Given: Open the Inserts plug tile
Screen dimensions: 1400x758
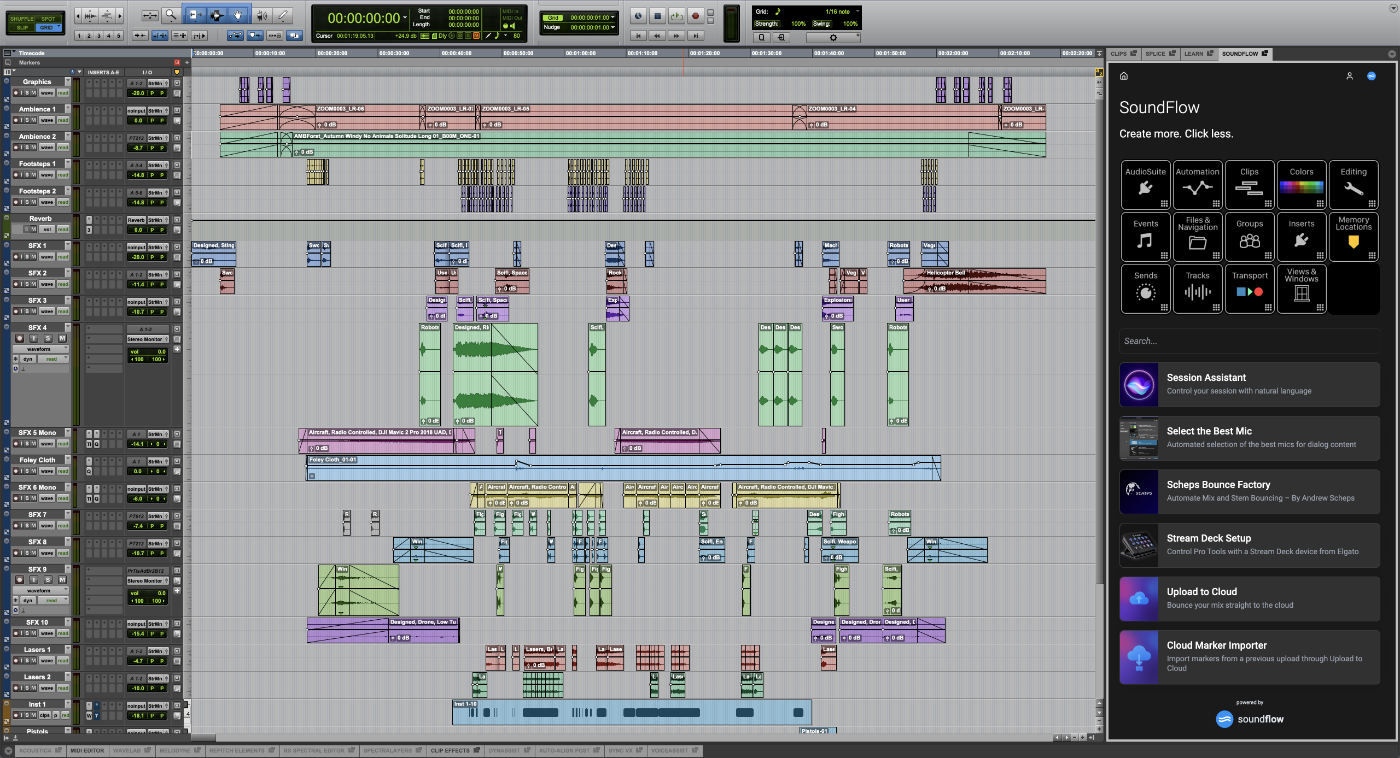Looking at the screenshot, I should tap(1302, 237).
